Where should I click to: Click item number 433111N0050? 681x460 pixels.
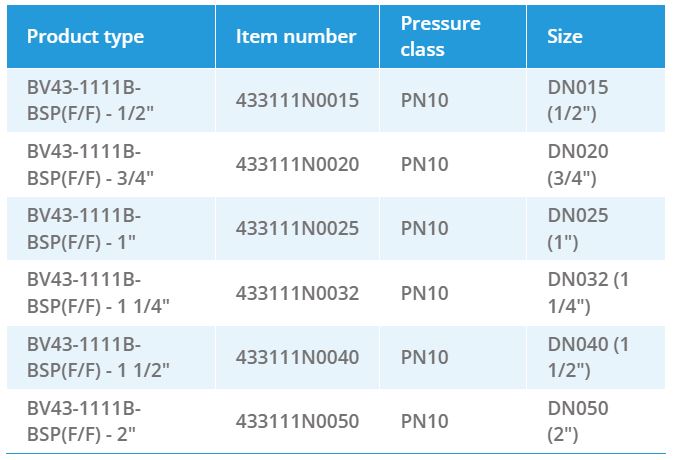(x=297, y=422)
